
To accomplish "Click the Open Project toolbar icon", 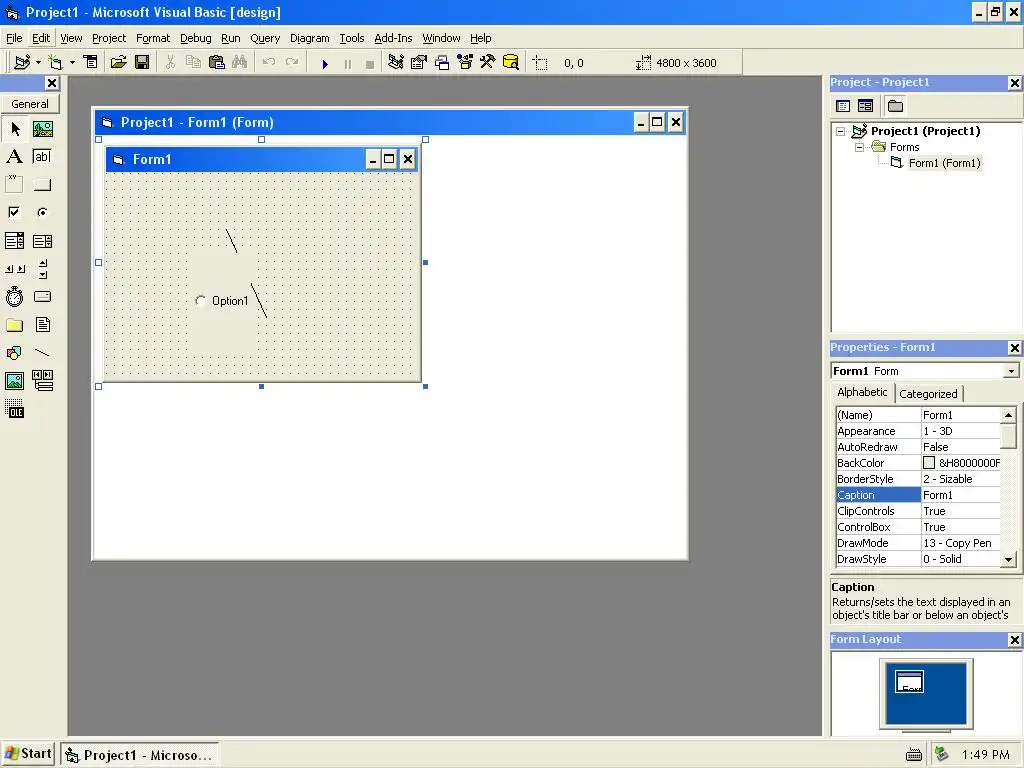I will coord(118,63).
